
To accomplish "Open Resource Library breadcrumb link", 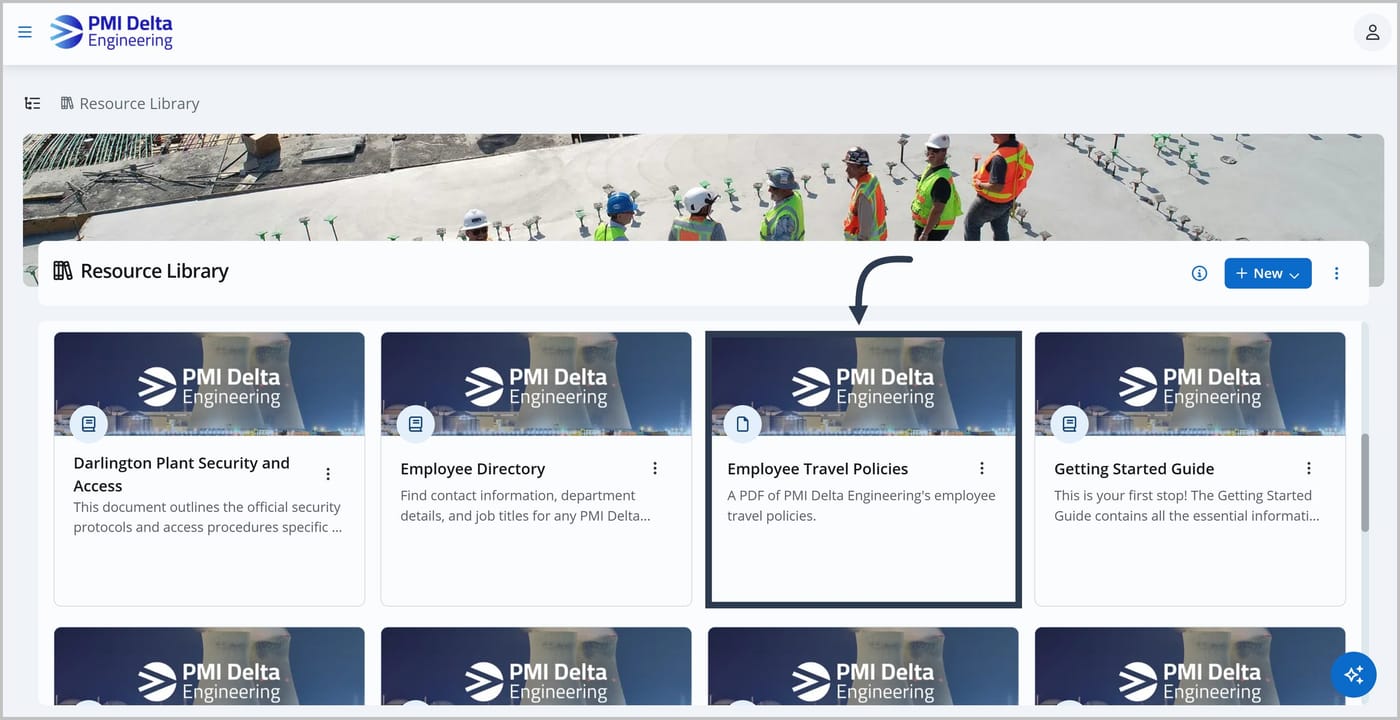I will coord(139,103).
